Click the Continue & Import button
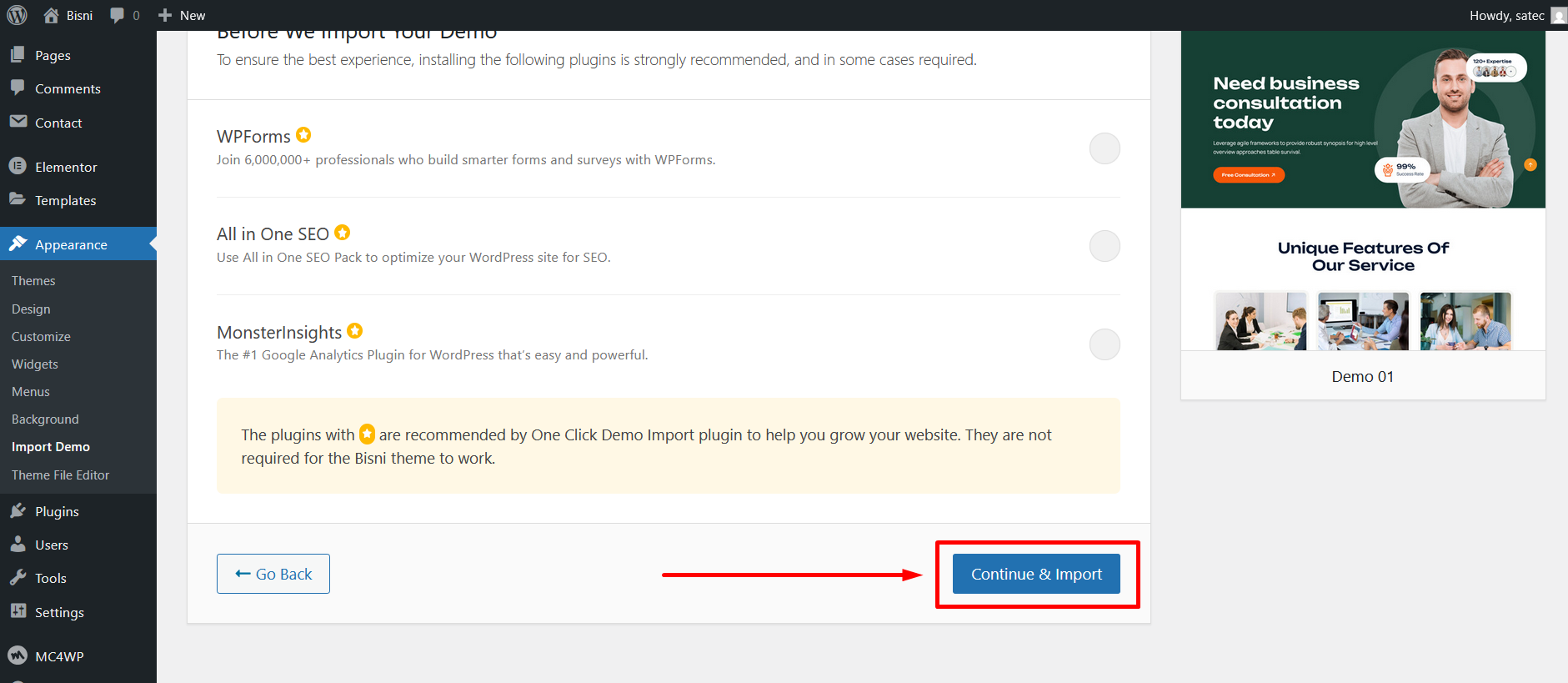The image size is (1568, 683). [1036, 574]
